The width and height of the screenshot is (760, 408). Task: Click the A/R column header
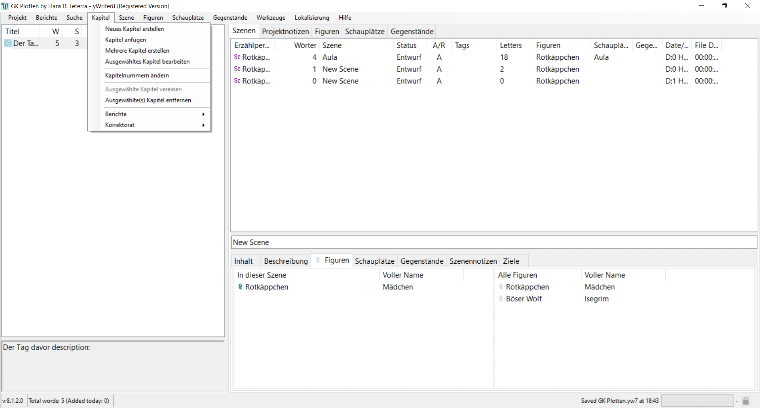[x=441, y=45]
